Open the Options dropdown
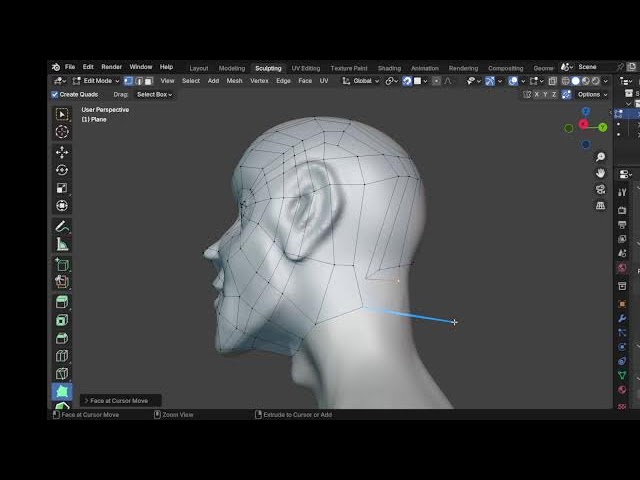640x480 pixels. tap(592, 95)
